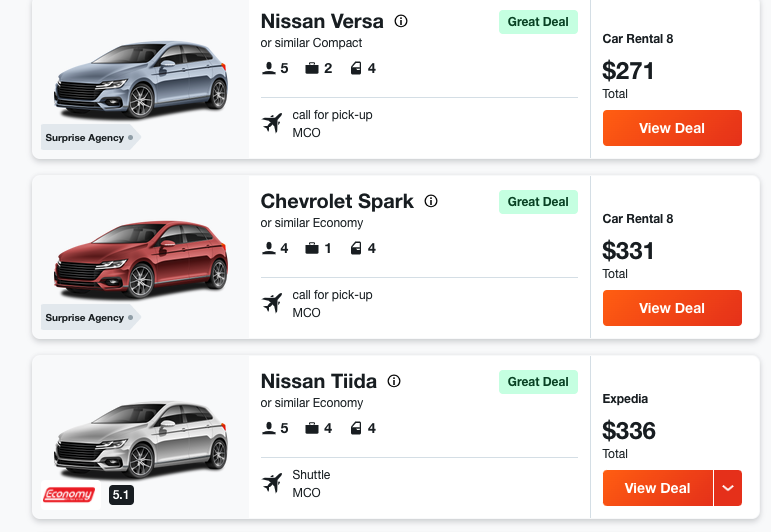Click info icon next to Nissan Tiida
This screenshot has height=532, width=771.
pyautogui.click(x=394, y=381)
